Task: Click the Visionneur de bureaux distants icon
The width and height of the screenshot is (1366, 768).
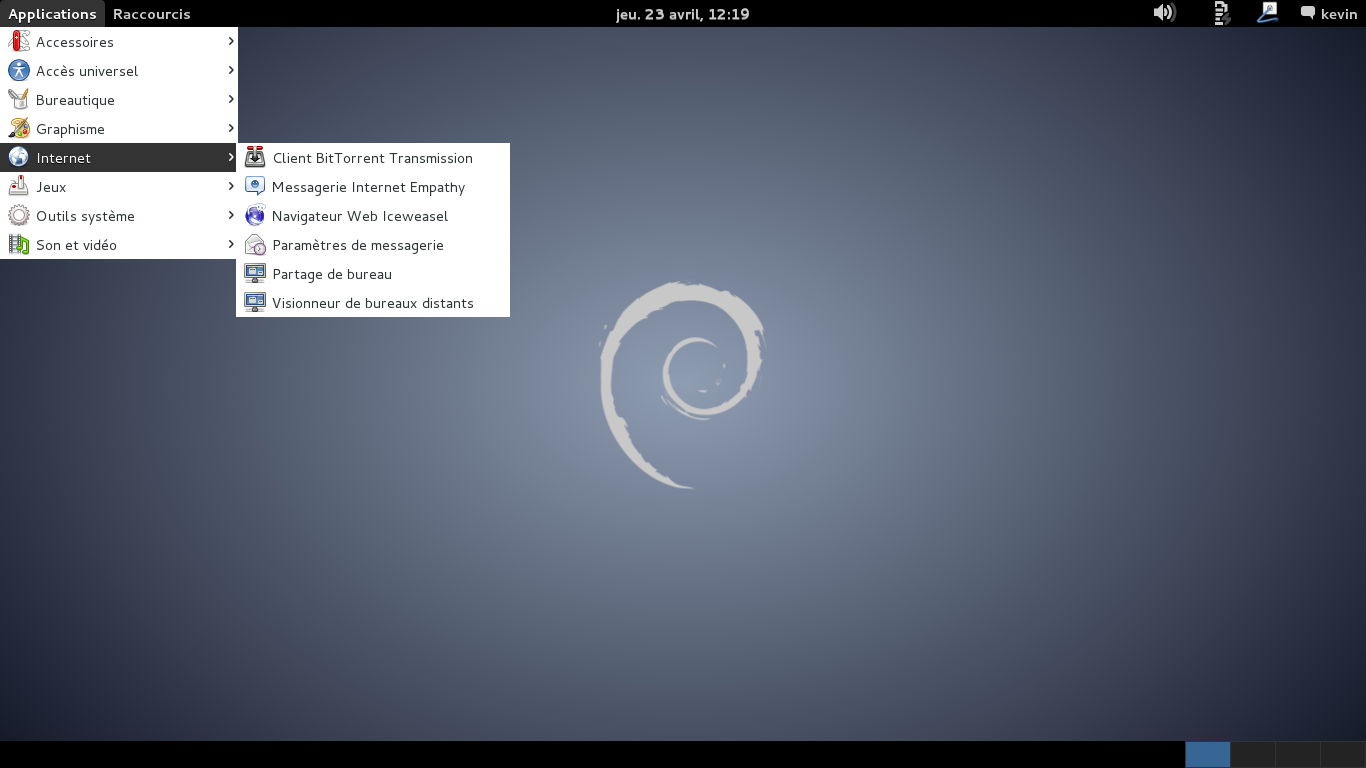Action: coord(255,303)
